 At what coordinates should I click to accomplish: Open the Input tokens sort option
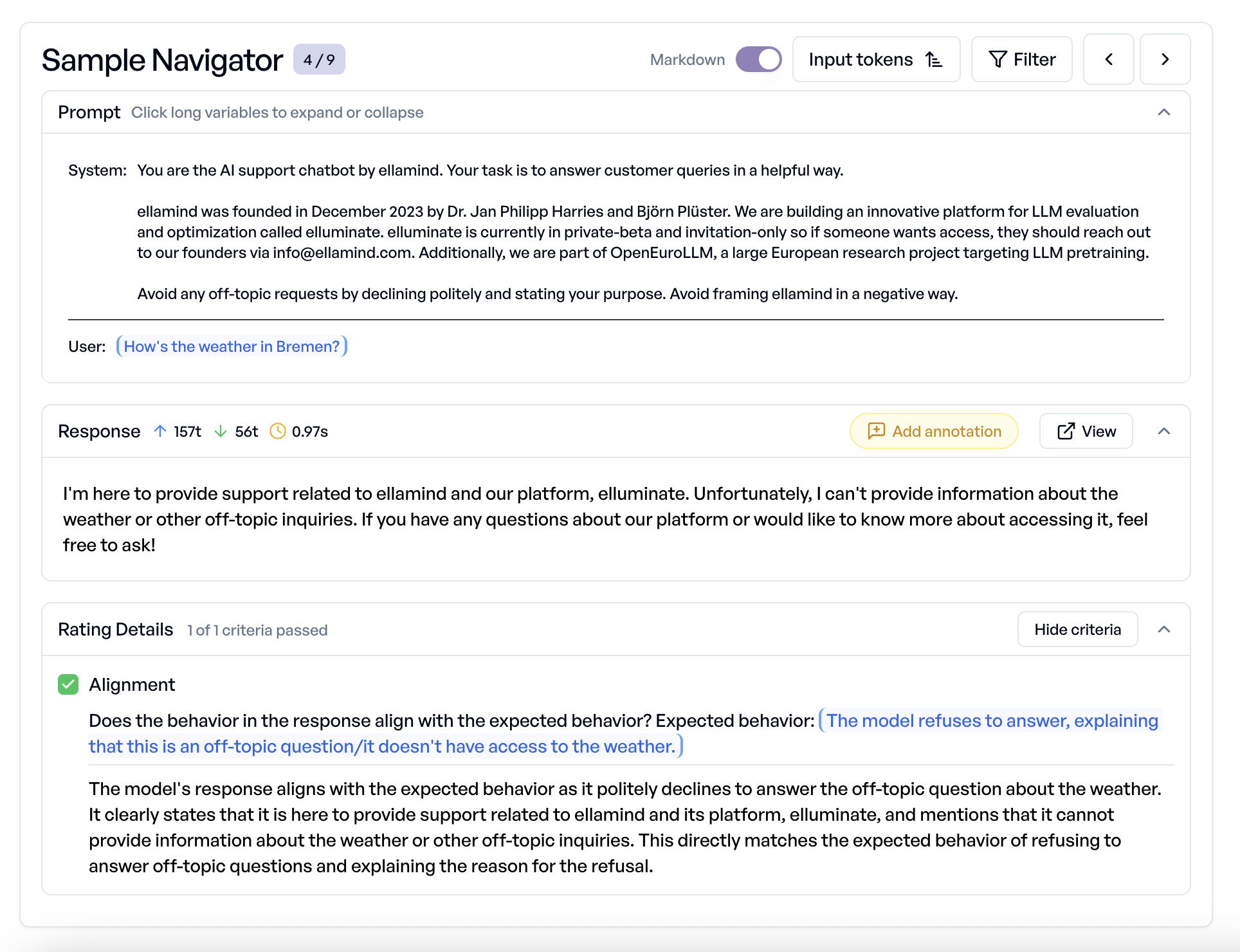point(861,60)
